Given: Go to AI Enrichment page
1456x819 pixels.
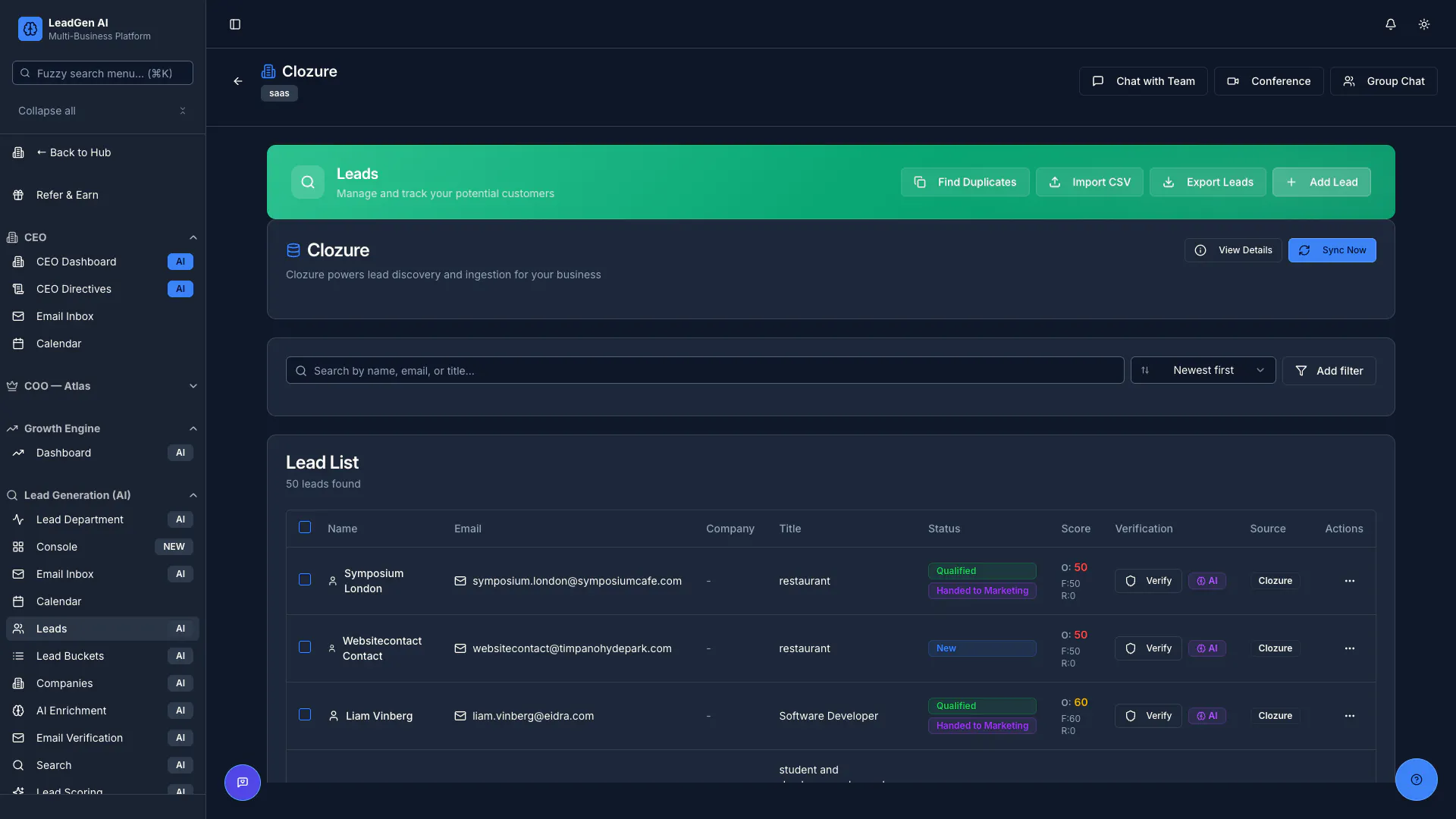Looking at the screenshot, I should coord(102,711).
